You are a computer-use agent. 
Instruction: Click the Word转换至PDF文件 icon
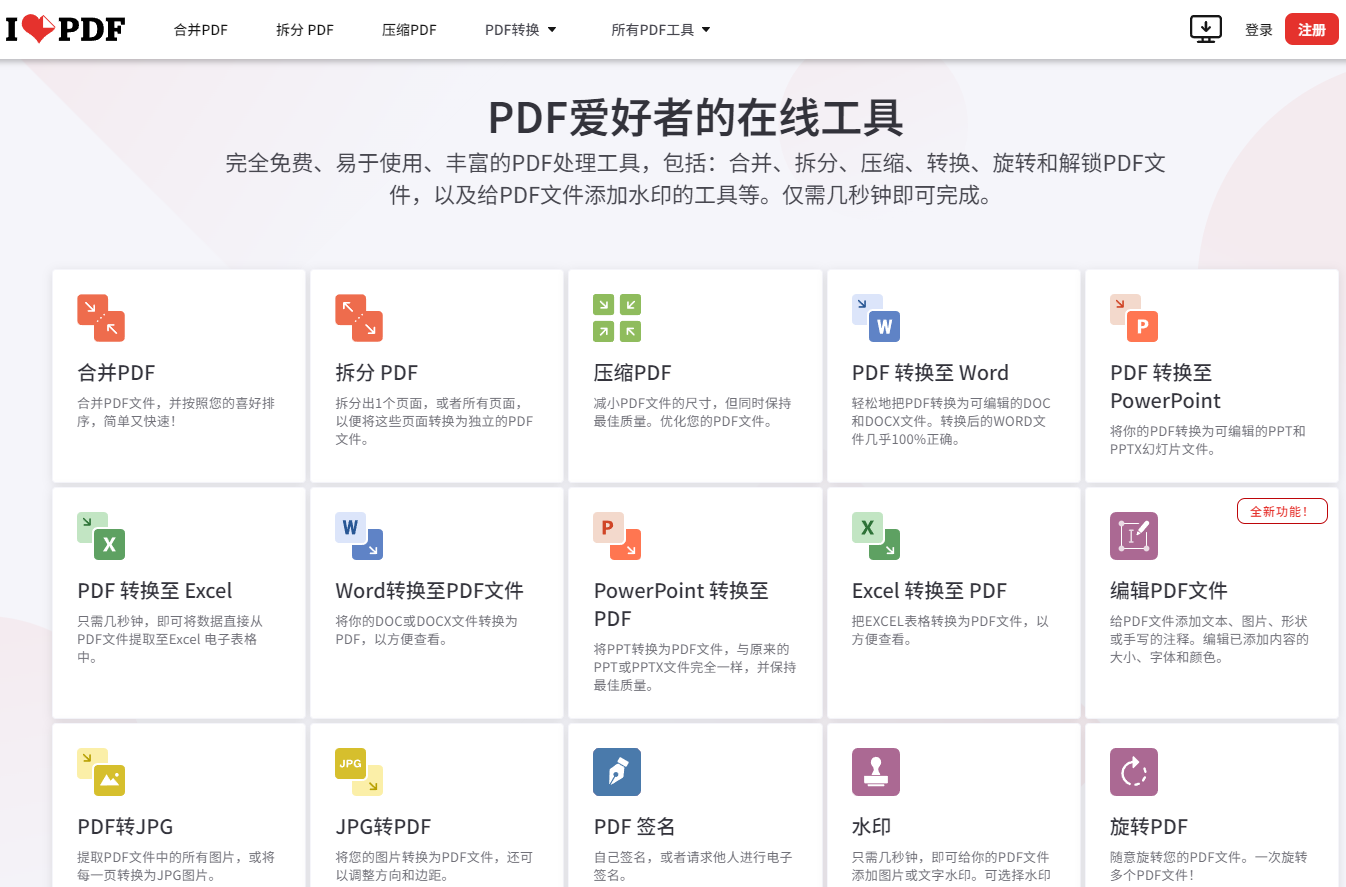tap(359, 536)
